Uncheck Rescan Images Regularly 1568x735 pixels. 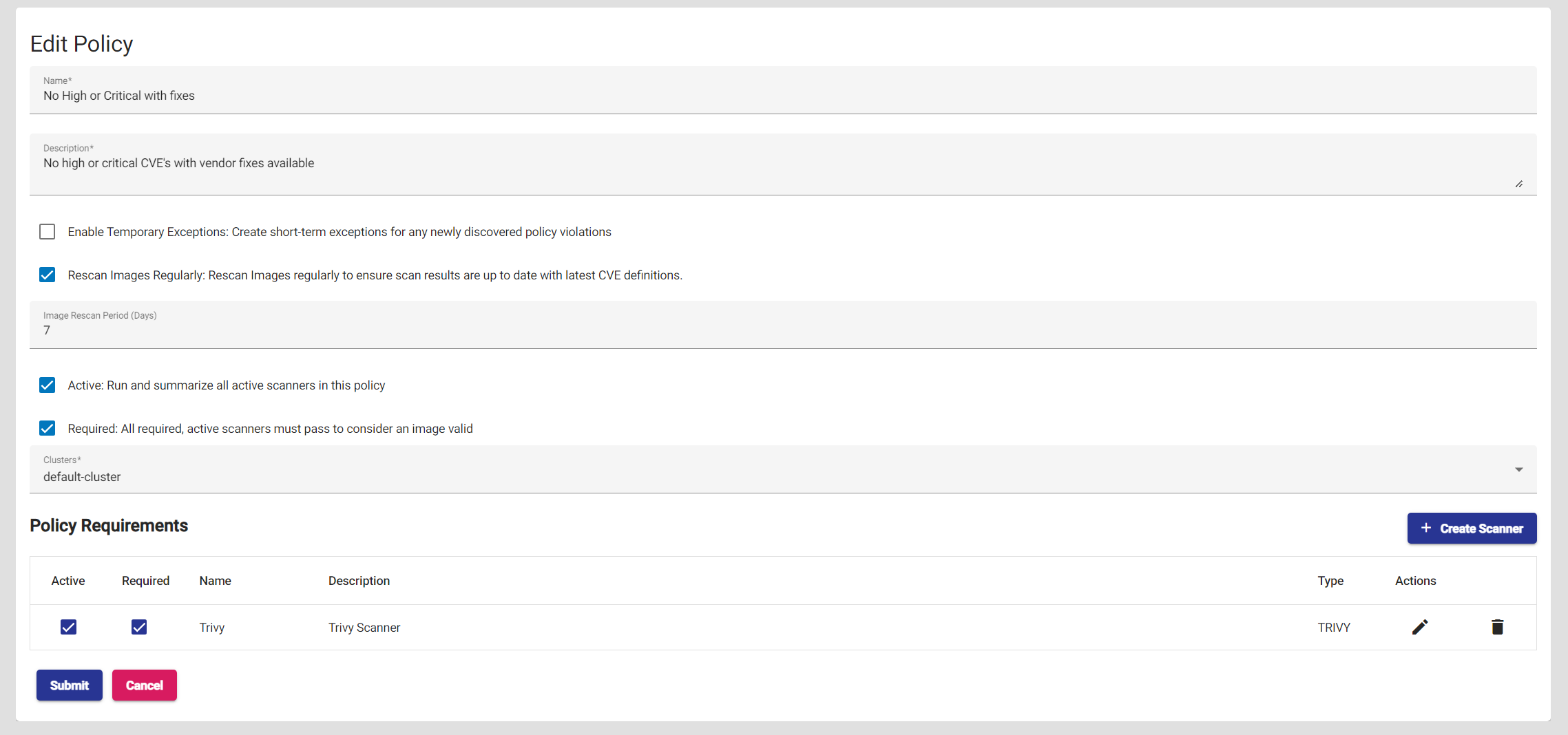pos(48,275)
